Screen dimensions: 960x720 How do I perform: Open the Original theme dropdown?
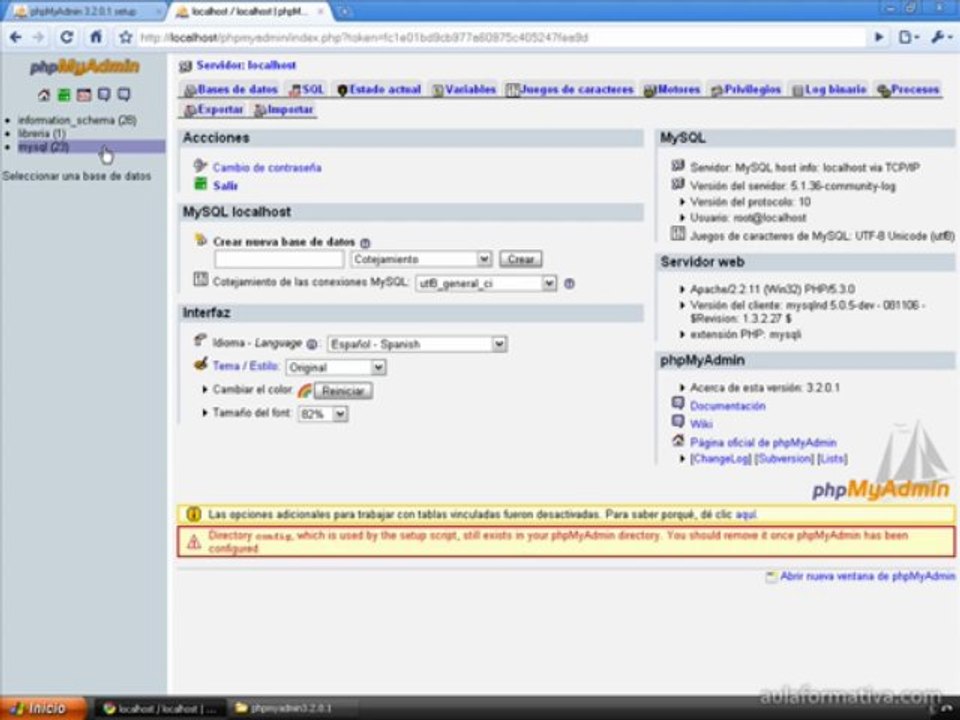336,367
